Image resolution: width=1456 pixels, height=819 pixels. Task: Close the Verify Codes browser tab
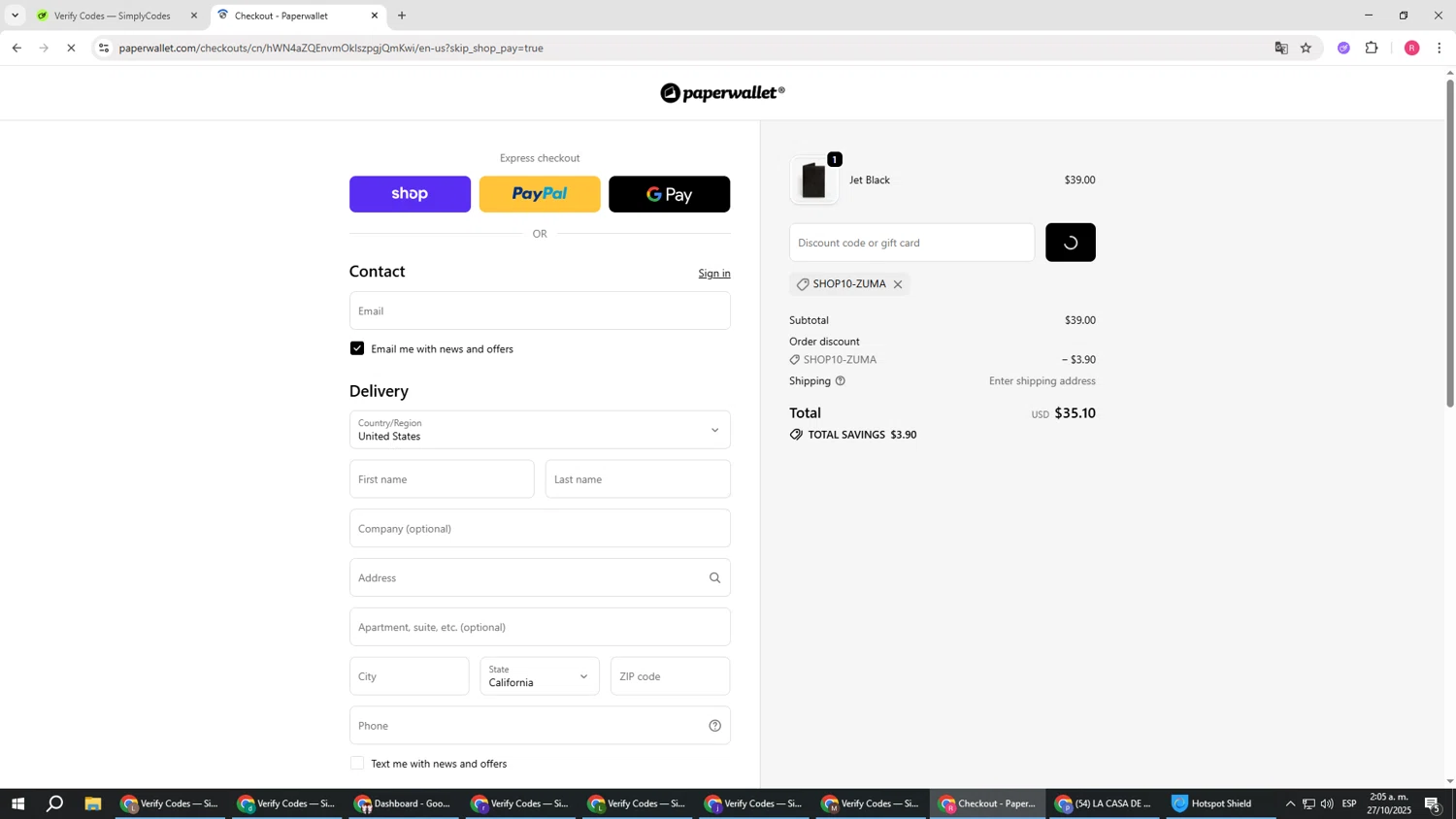(193, 16)
